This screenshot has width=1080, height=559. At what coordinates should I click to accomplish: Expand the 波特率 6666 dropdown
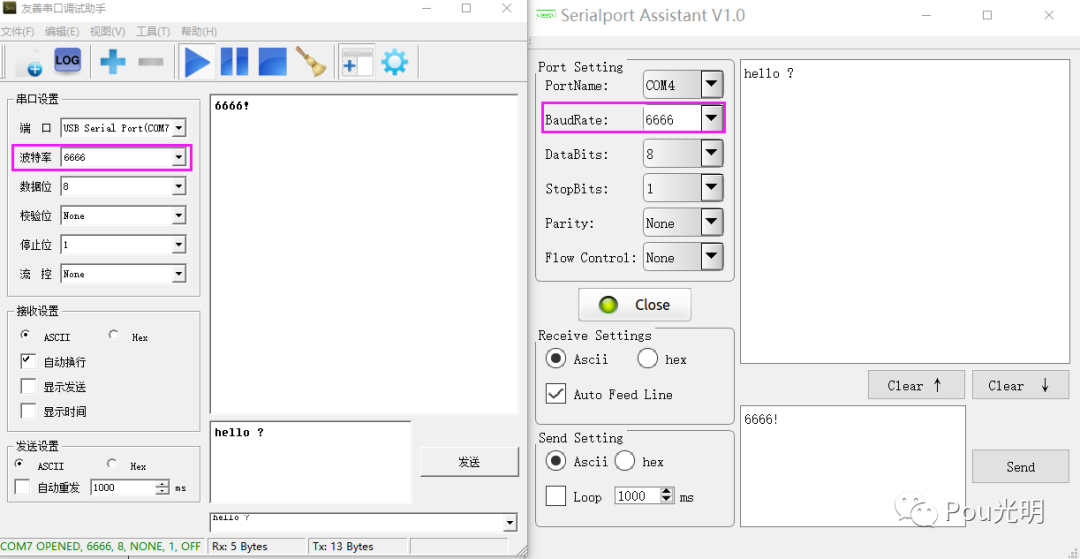(178, 158)
